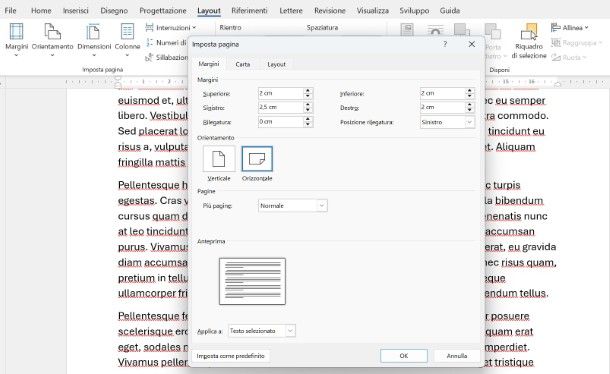The width and height of the screenshot is (610, 374).
Task: Switch to the Carta dialog tab
Action: [x=243, y=64]
